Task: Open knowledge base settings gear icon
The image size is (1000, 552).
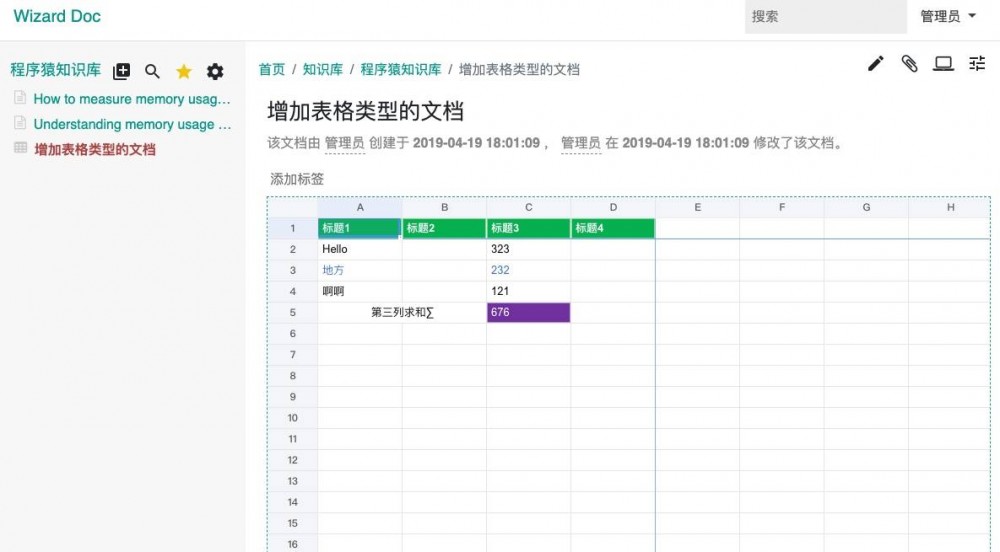Action: click(215, 71)
